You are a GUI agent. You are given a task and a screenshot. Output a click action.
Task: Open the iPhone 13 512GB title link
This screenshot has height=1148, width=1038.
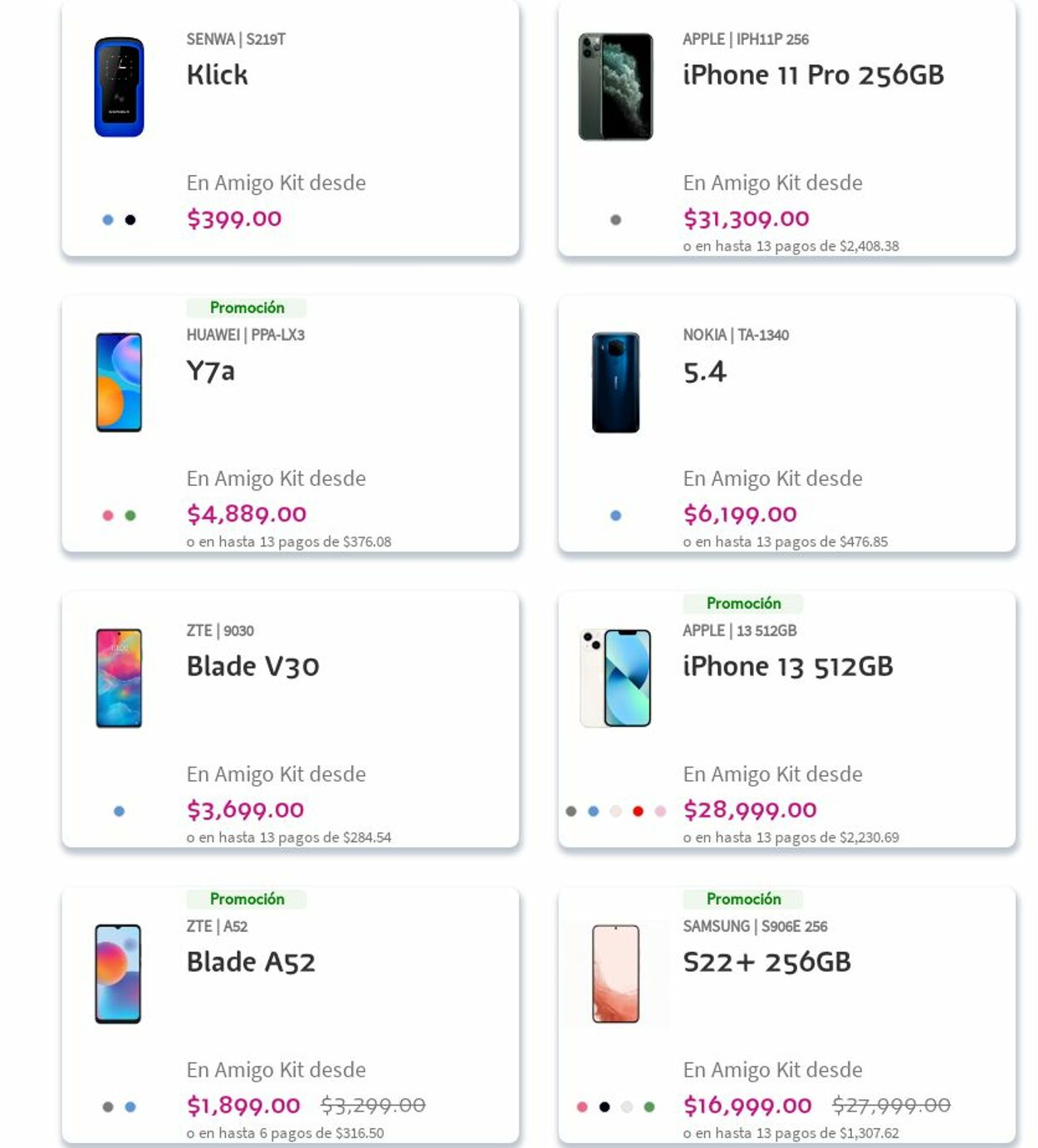(x=787, y=666)
